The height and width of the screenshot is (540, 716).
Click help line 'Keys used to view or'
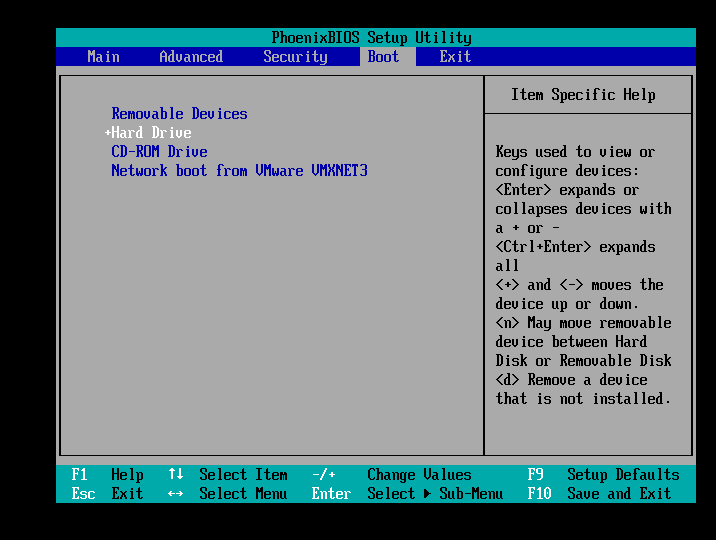pos(575,152)
